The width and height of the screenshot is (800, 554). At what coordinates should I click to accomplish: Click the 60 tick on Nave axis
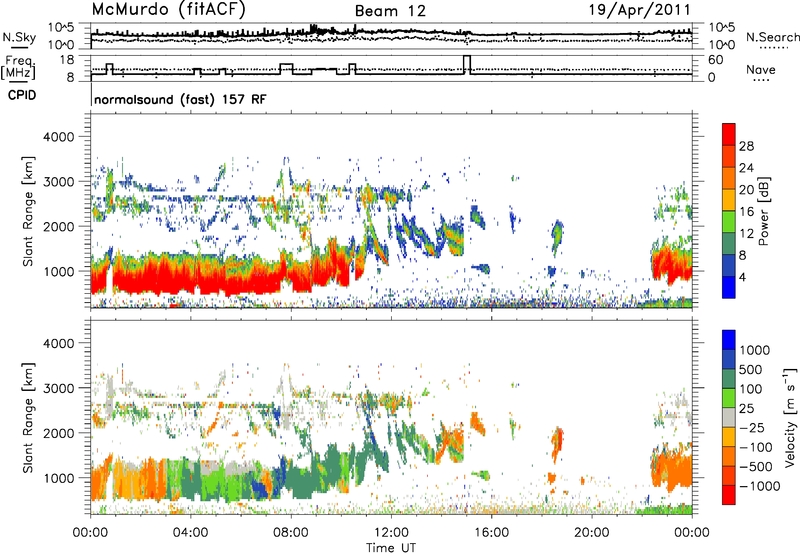715,60
